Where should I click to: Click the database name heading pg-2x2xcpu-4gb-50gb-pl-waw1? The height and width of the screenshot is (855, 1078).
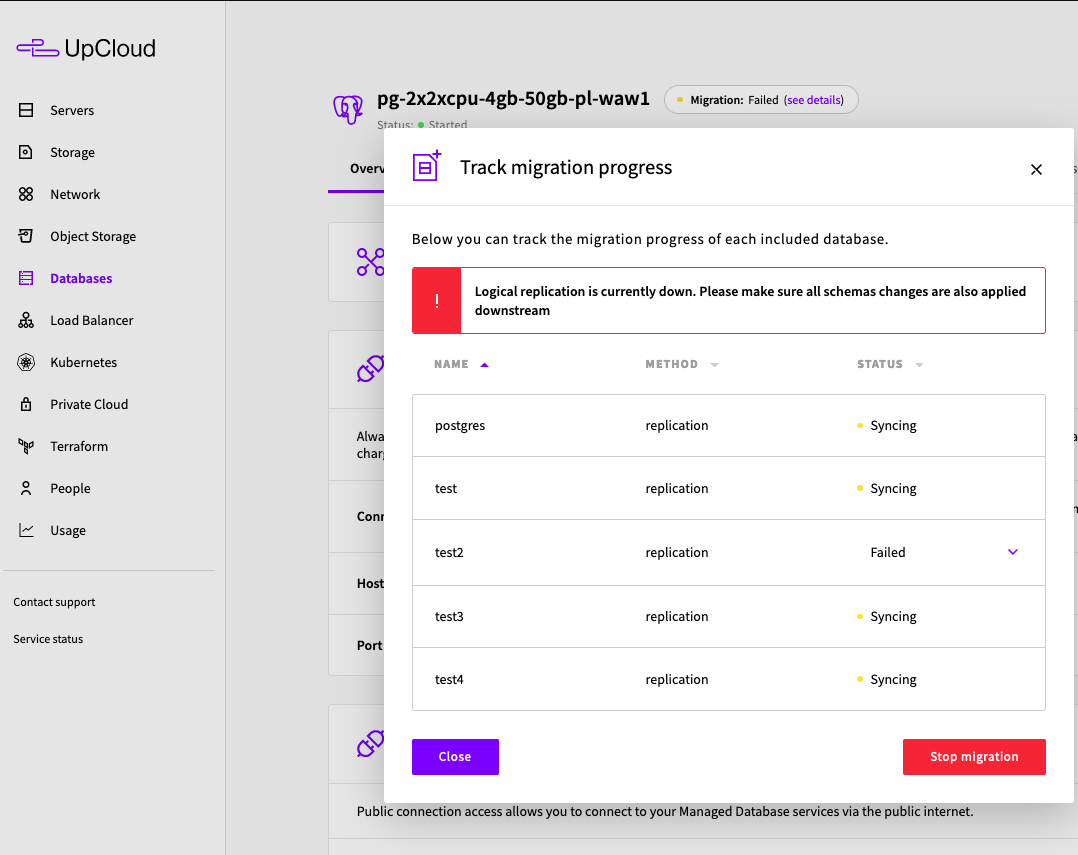click(513, 98)
